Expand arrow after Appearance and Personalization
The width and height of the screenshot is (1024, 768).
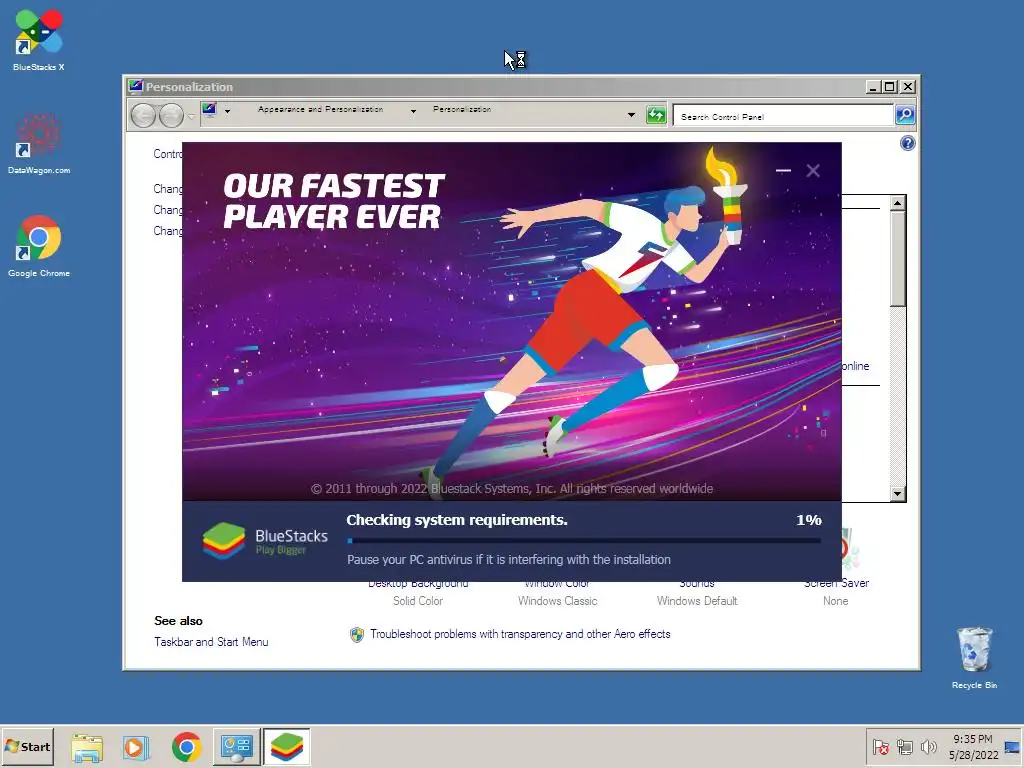click(x=413, y=111)
